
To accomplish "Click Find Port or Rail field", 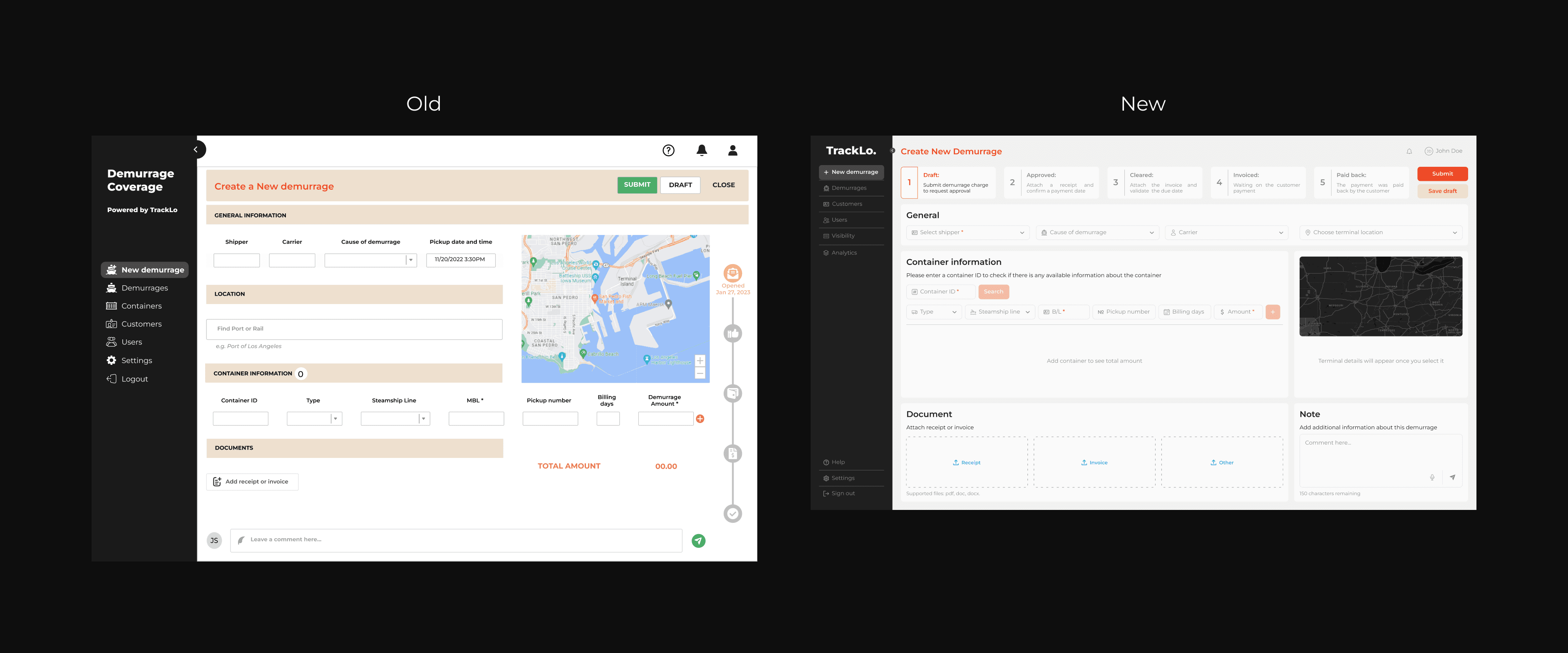I will point(354,329).
